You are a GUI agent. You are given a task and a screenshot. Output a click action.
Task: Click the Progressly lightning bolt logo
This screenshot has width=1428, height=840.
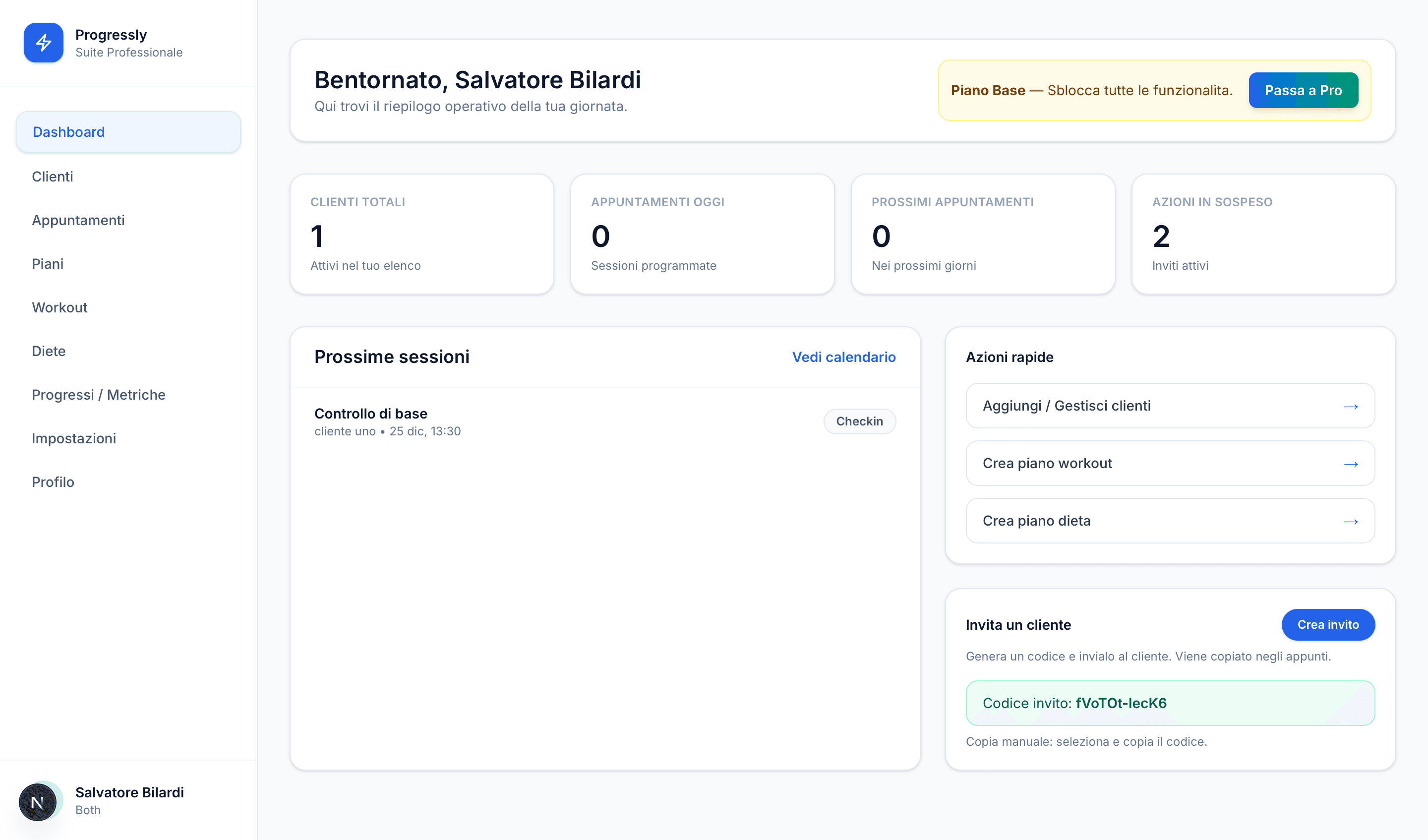pos(43,43)
